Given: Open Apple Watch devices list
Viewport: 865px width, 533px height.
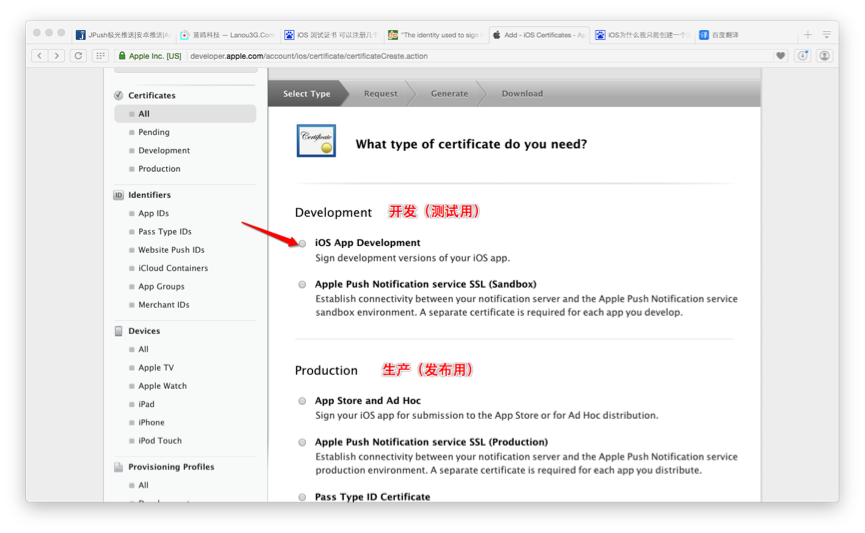Looking at the screenshot, I should tap(162, 386).
